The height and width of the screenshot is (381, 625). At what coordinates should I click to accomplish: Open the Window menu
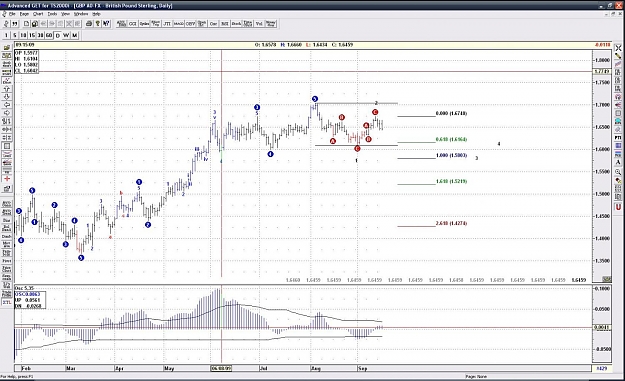coord(81,14)
